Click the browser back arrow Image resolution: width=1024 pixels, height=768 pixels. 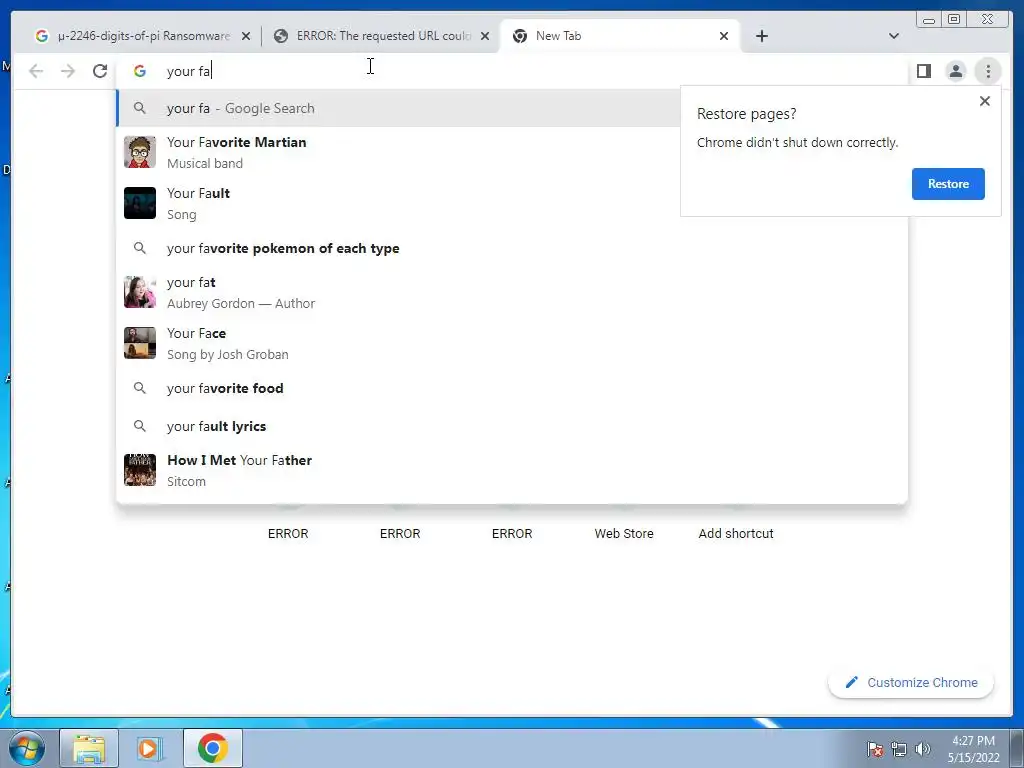pyautogui.click(x=36, y=71)
